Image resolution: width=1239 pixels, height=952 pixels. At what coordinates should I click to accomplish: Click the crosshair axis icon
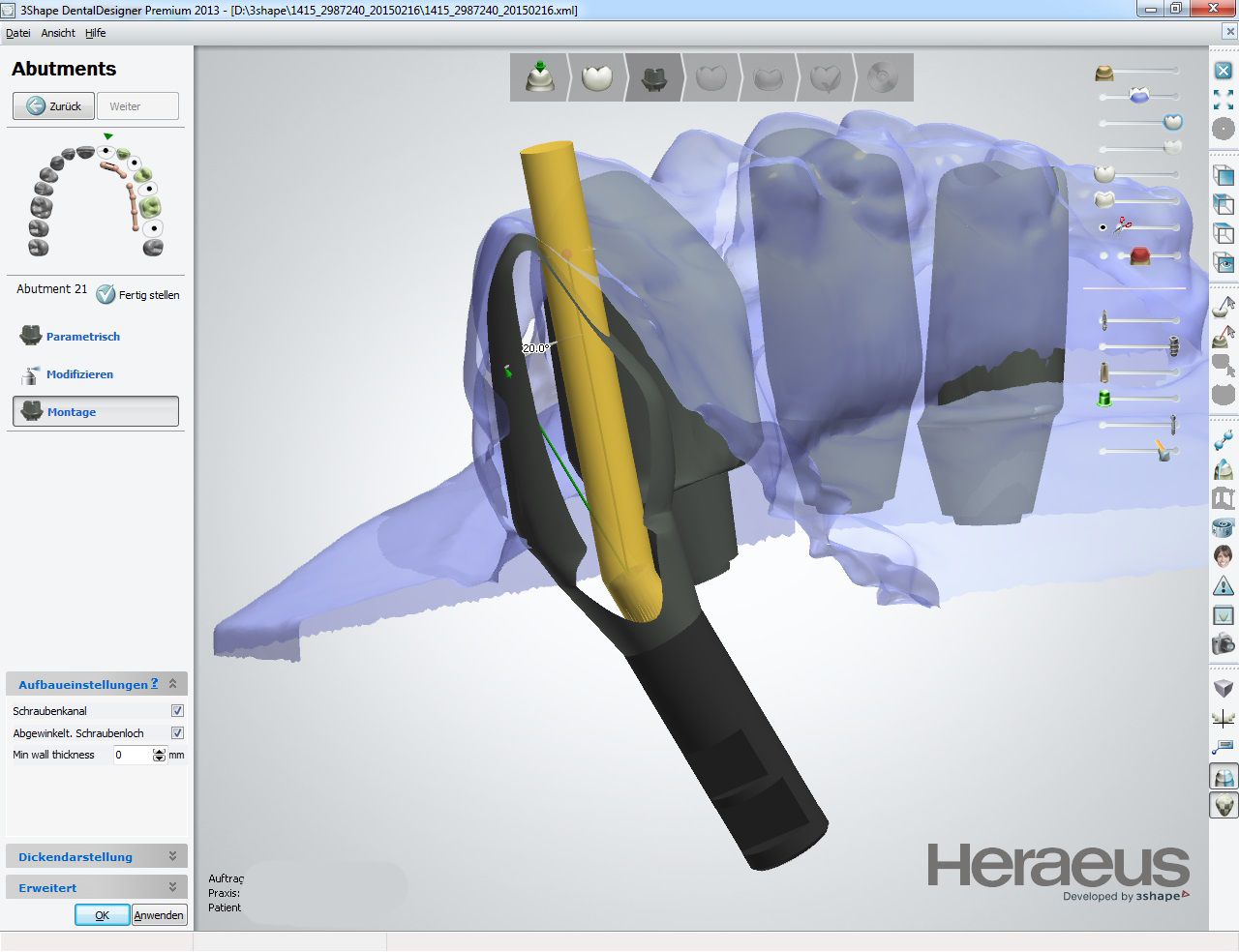pos(1224,718)
